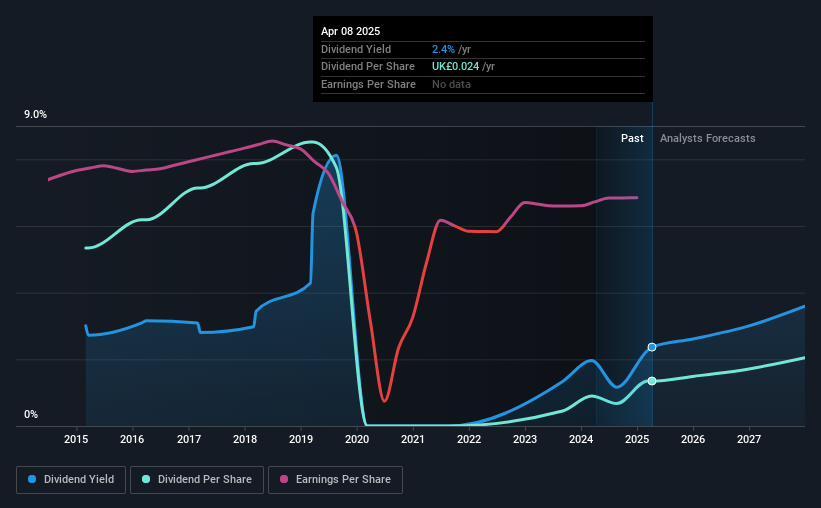821x508 pixels.
Task: Click the 2018 x-axis label
Action: tap(245, 439)
